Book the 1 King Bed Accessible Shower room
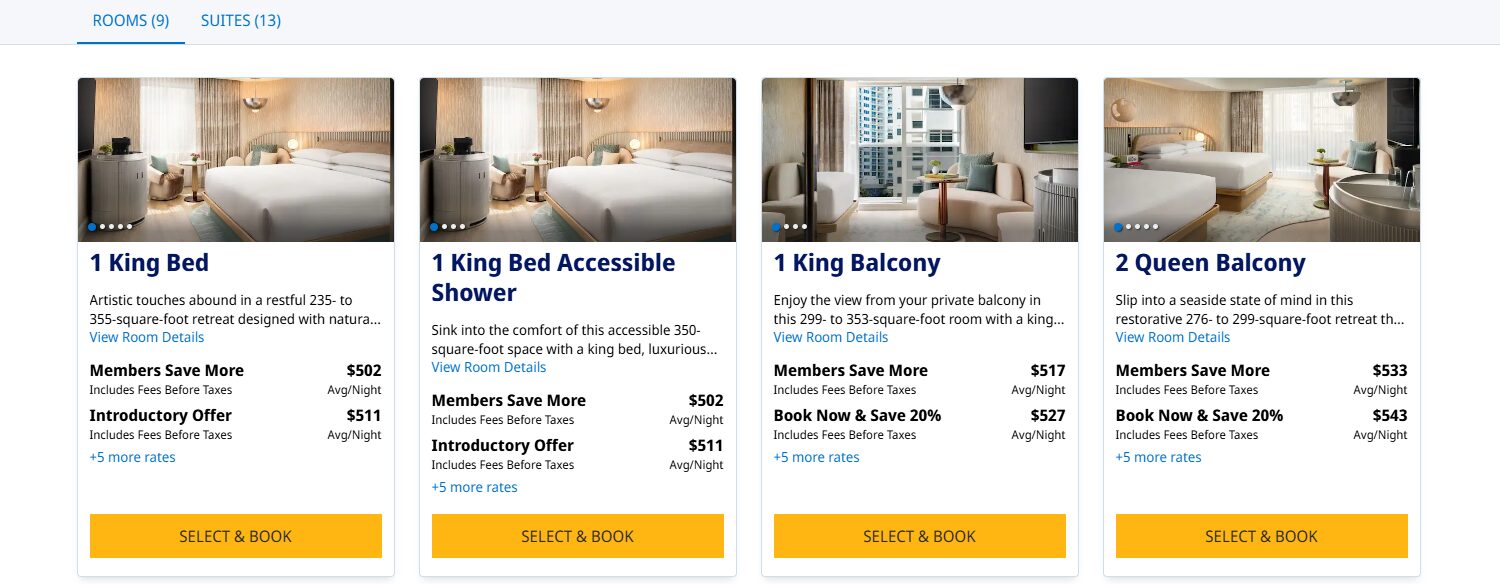This screenshot has width=1500, height=584. tap(578, 536)
